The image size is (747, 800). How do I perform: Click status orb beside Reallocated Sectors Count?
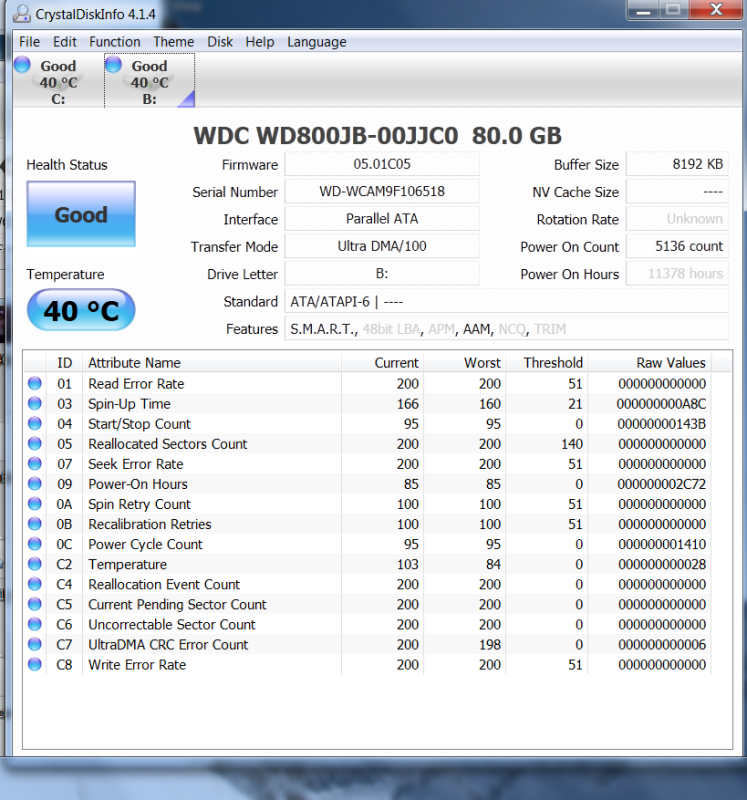[x=35, y=444]
